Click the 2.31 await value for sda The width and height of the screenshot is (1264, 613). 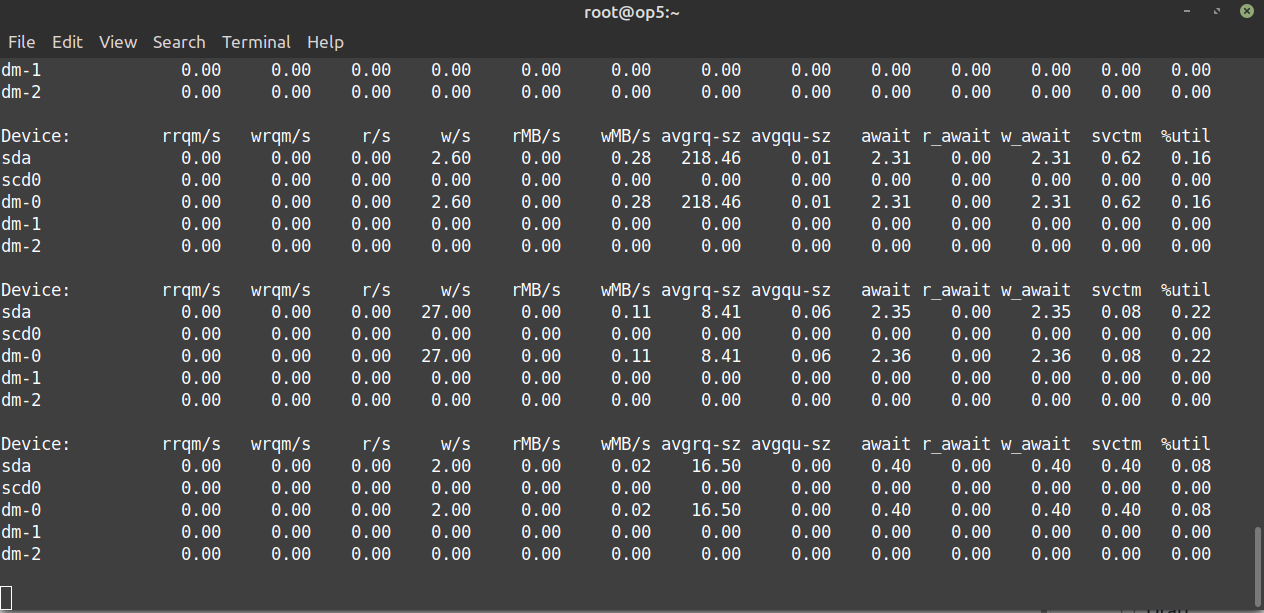tap(891, 158)
